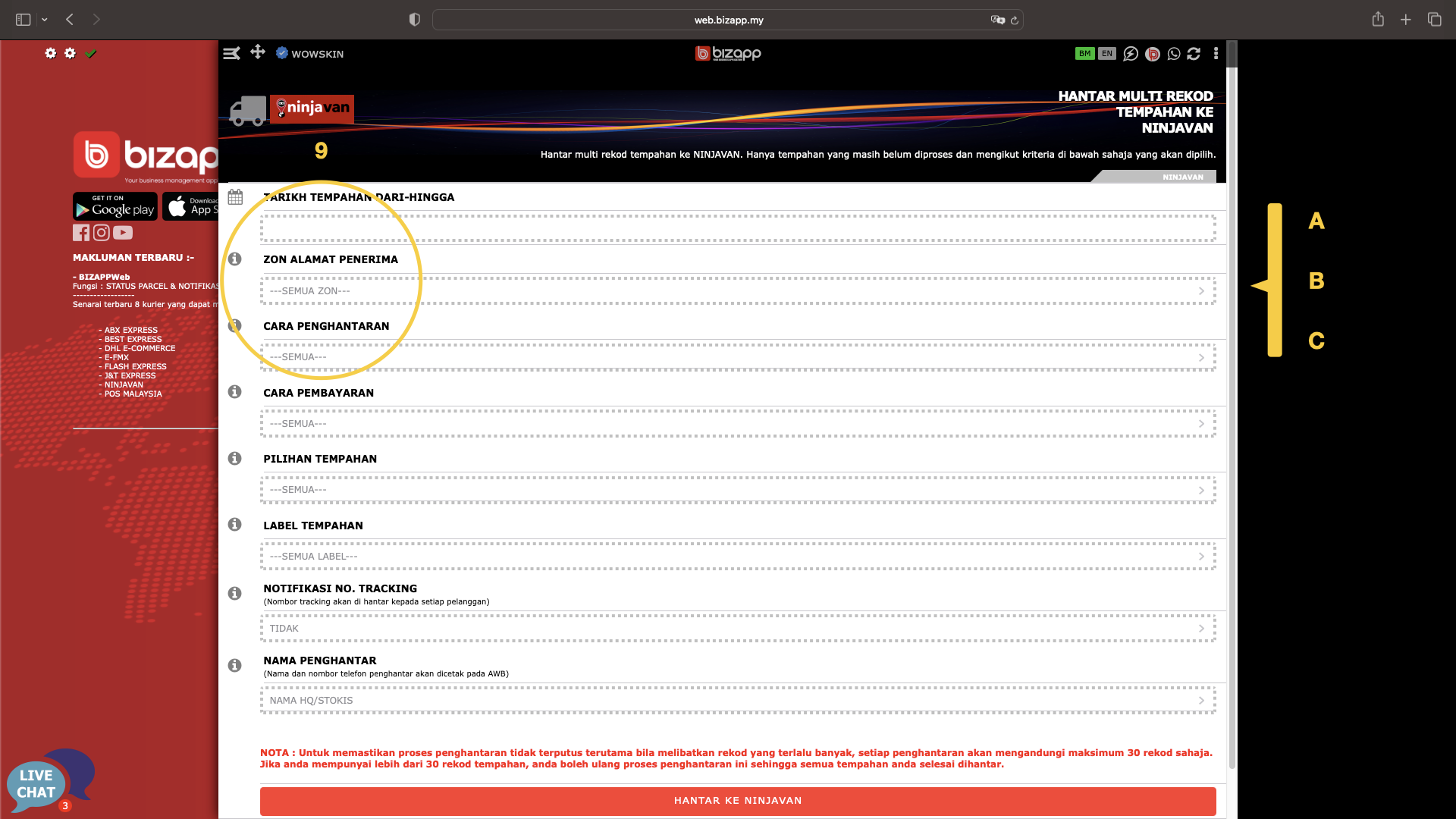Click the Tarikh Tempahan date range field

(738, 228)
